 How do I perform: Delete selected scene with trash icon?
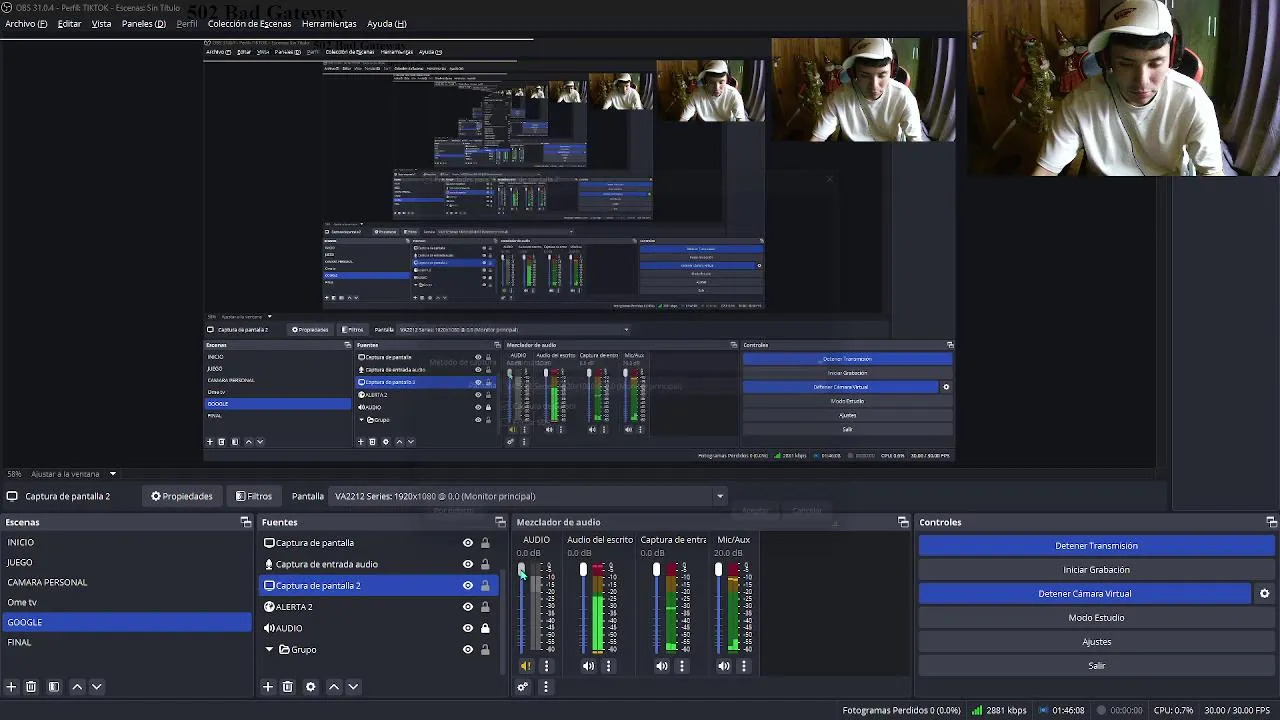point(31,687)
